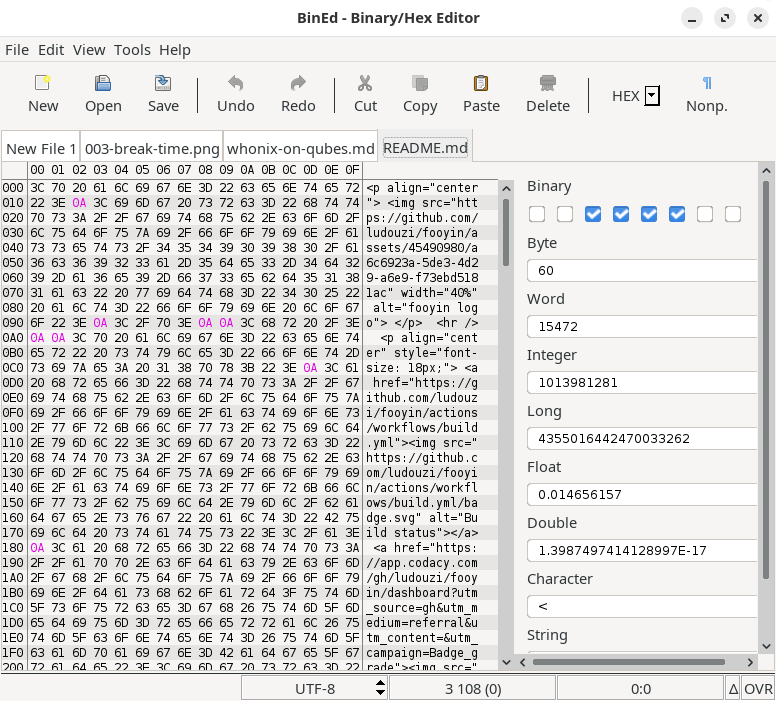Click the Double value field
The width and height of the screenshot is (776, 701).
click(x=642, y=550)
